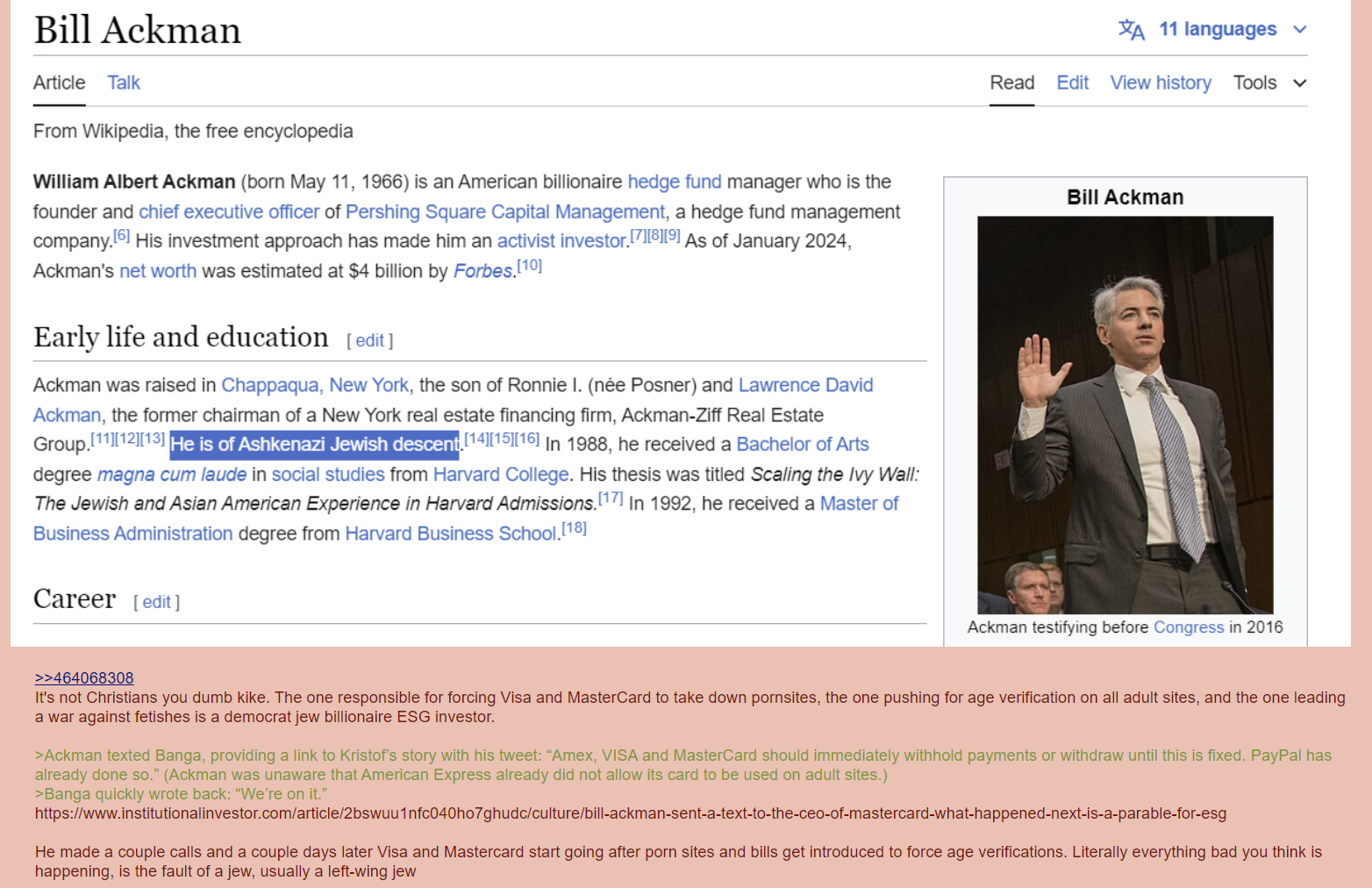Open Master of Business Administration link
The width and height of the screenshot is (1372, 888).
click(x=133, y=534)
